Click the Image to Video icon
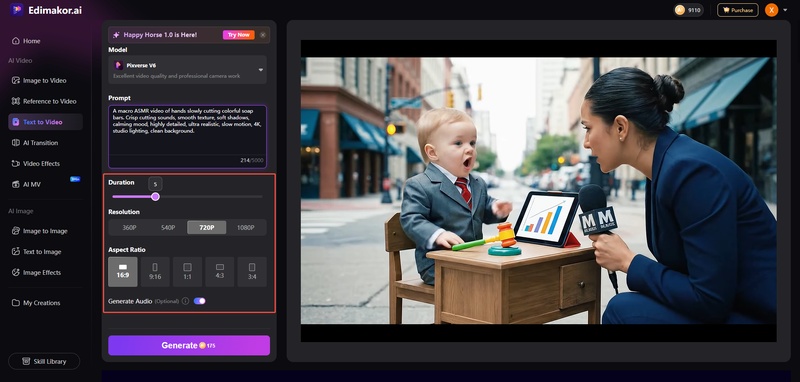Viewport: 800px width, 382px height. 16,81
